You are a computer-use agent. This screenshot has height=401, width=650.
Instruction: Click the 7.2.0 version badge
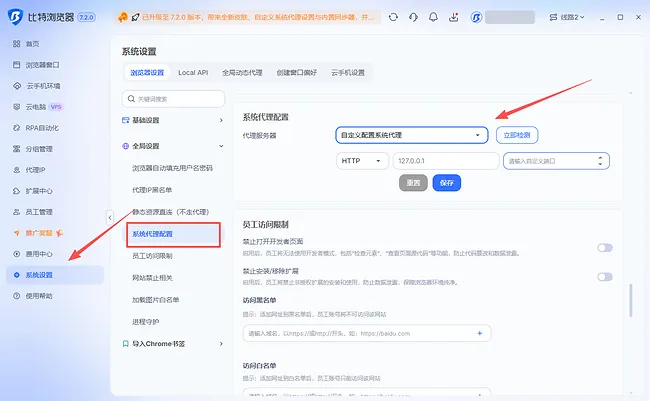pos(87,17)
